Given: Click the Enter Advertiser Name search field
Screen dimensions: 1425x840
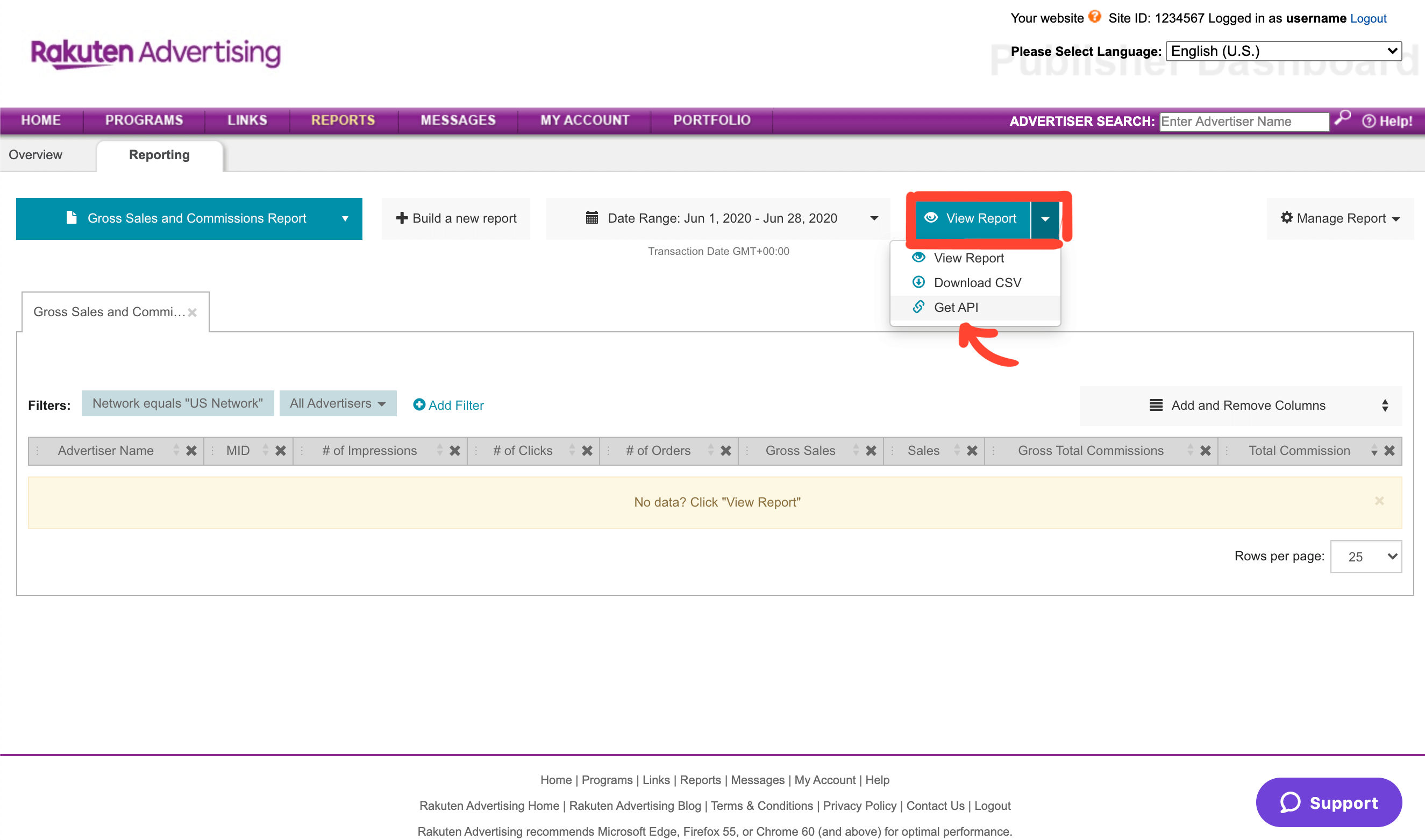Looking at the screenshot, I should (1244, 122).
